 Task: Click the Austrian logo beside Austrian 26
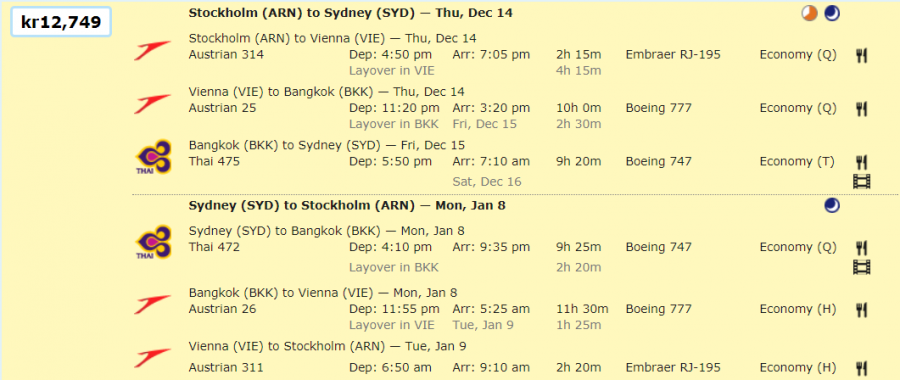pyautogui.click(x=153, y=304)
